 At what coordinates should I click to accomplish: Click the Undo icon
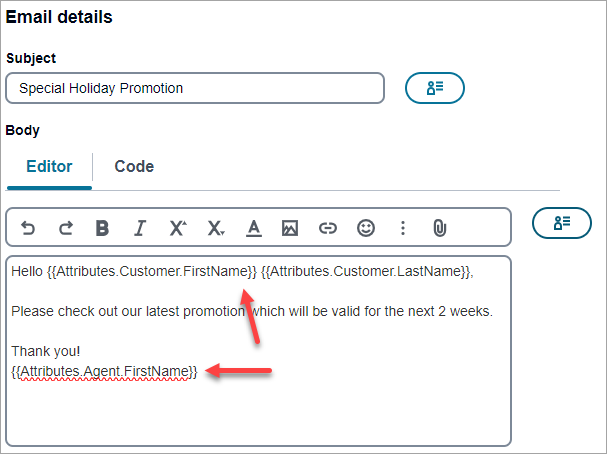[x=28, y=228]
